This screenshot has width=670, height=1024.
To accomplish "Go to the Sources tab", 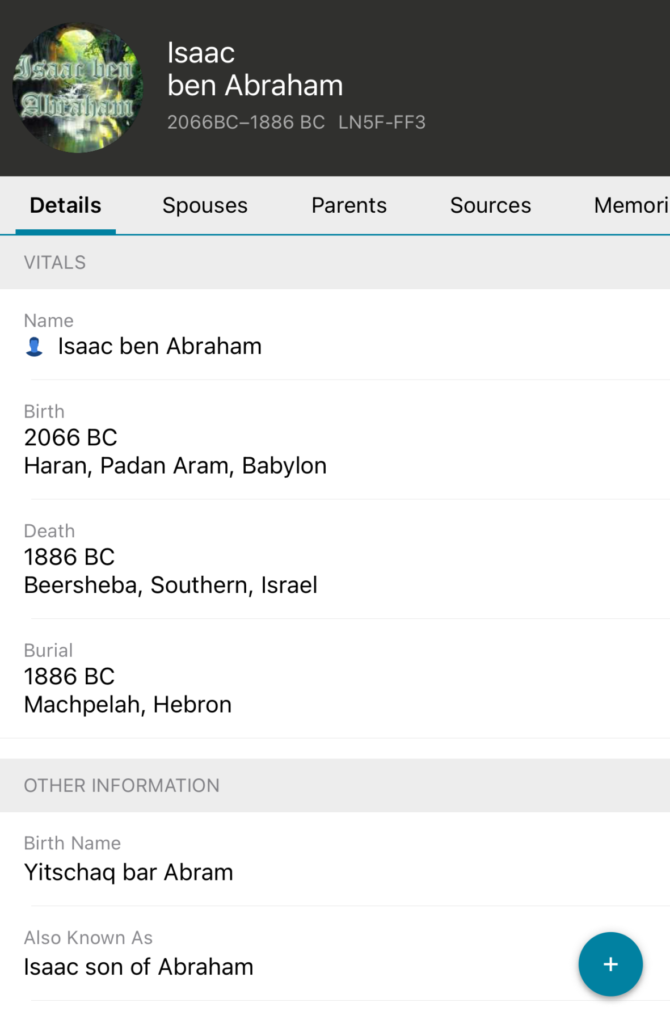I will (490, 206).
